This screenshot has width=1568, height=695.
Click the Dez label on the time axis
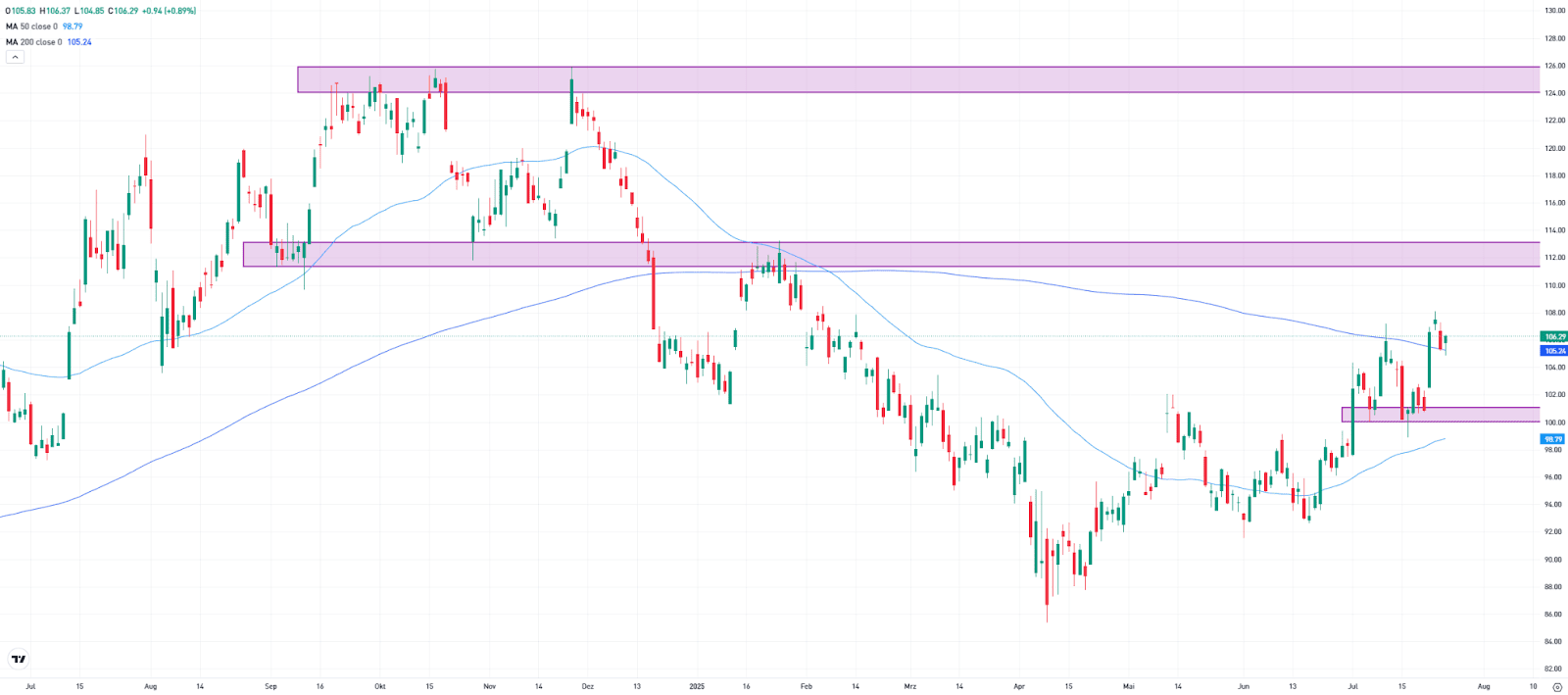pyautogui.click(x=588, y=686)
